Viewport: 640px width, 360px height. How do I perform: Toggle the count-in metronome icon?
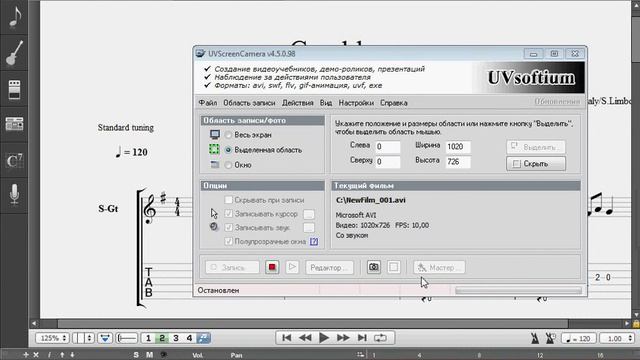pyautogui.click(x=550, y=338)
